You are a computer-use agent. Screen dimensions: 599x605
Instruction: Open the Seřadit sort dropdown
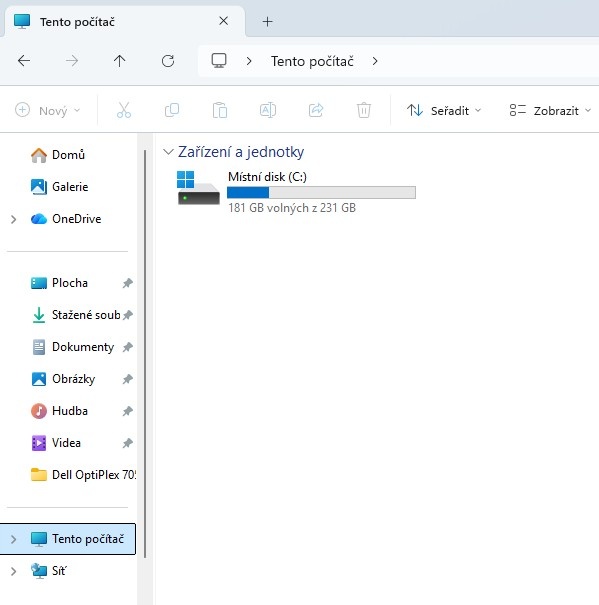pyautogui.click(x=444, y=111)
